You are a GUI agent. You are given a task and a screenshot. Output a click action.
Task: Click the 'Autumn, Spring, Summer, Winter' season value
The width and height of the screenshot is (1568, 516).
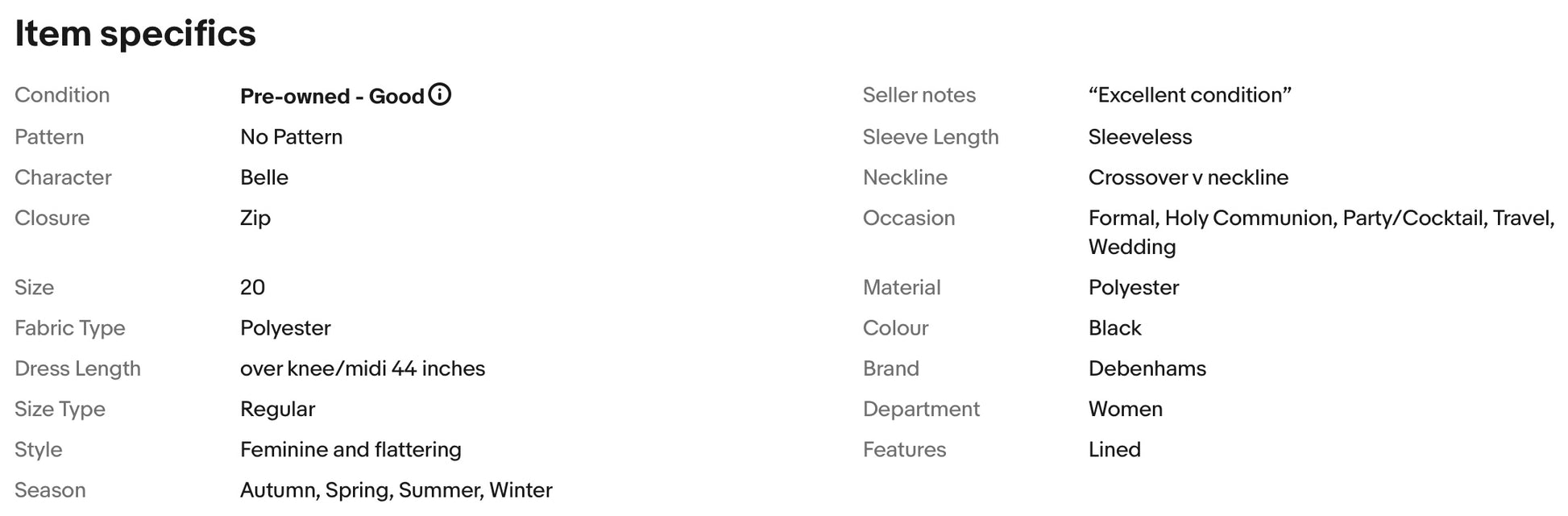point(396,490)
